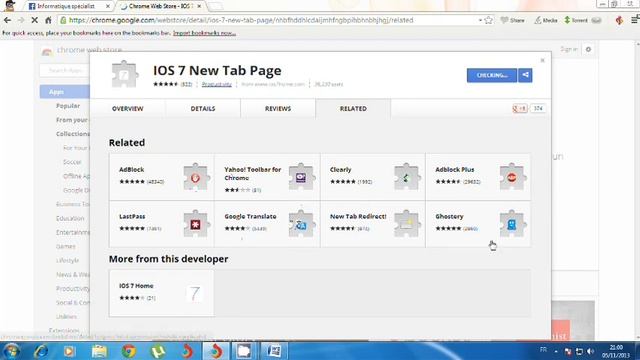Open Games category in the sidebar
Viewport: 640px width, 360px height.
[x=66, y=247]
